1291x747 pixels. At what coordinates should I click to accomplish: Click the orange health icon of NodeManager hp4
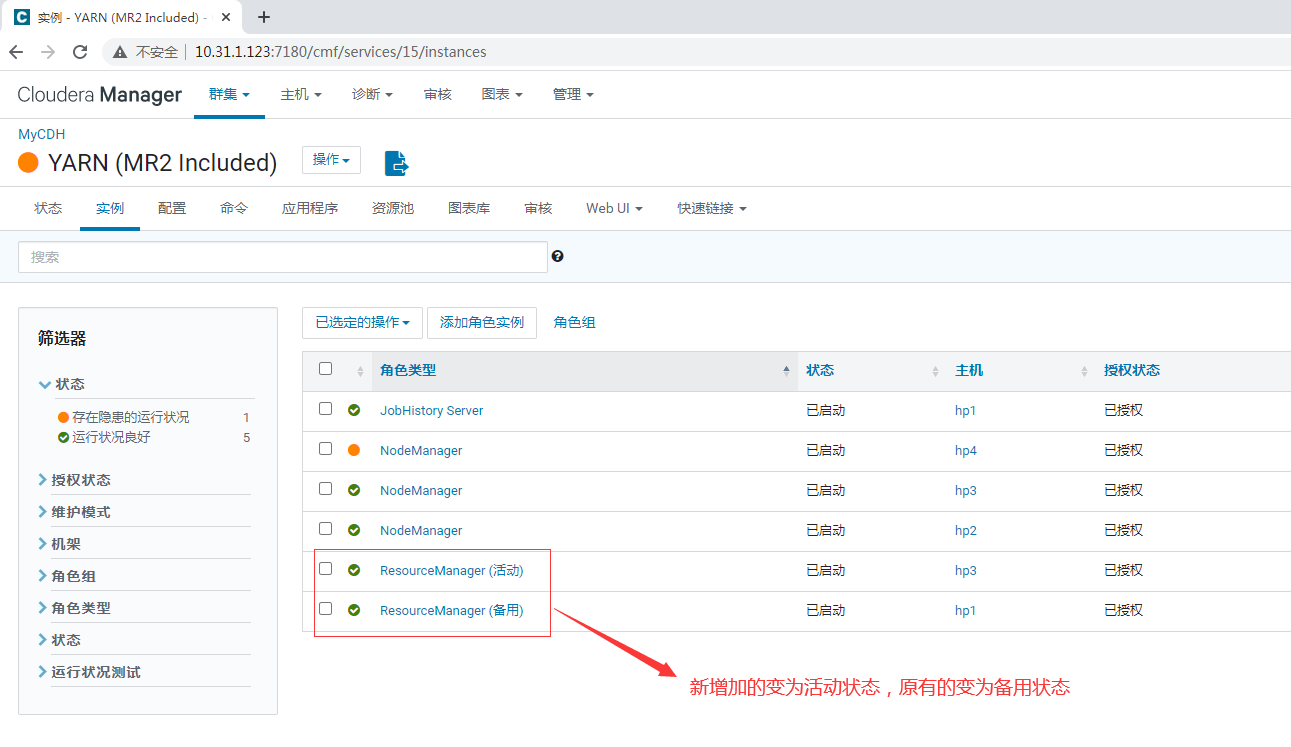click(x=354, y=450)
